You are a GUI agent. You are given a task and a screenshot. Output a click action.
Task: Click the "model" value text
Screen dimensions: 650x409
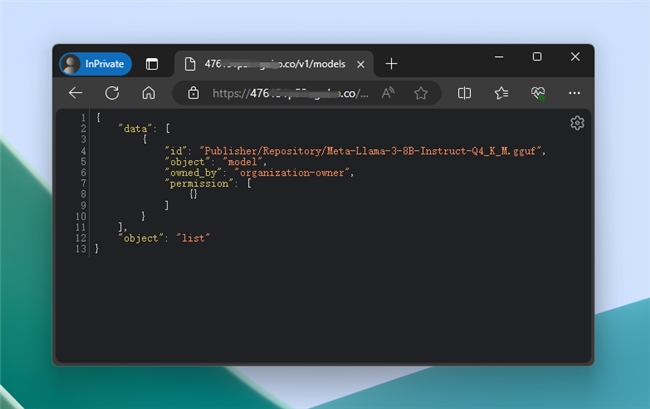pos(243,162)
